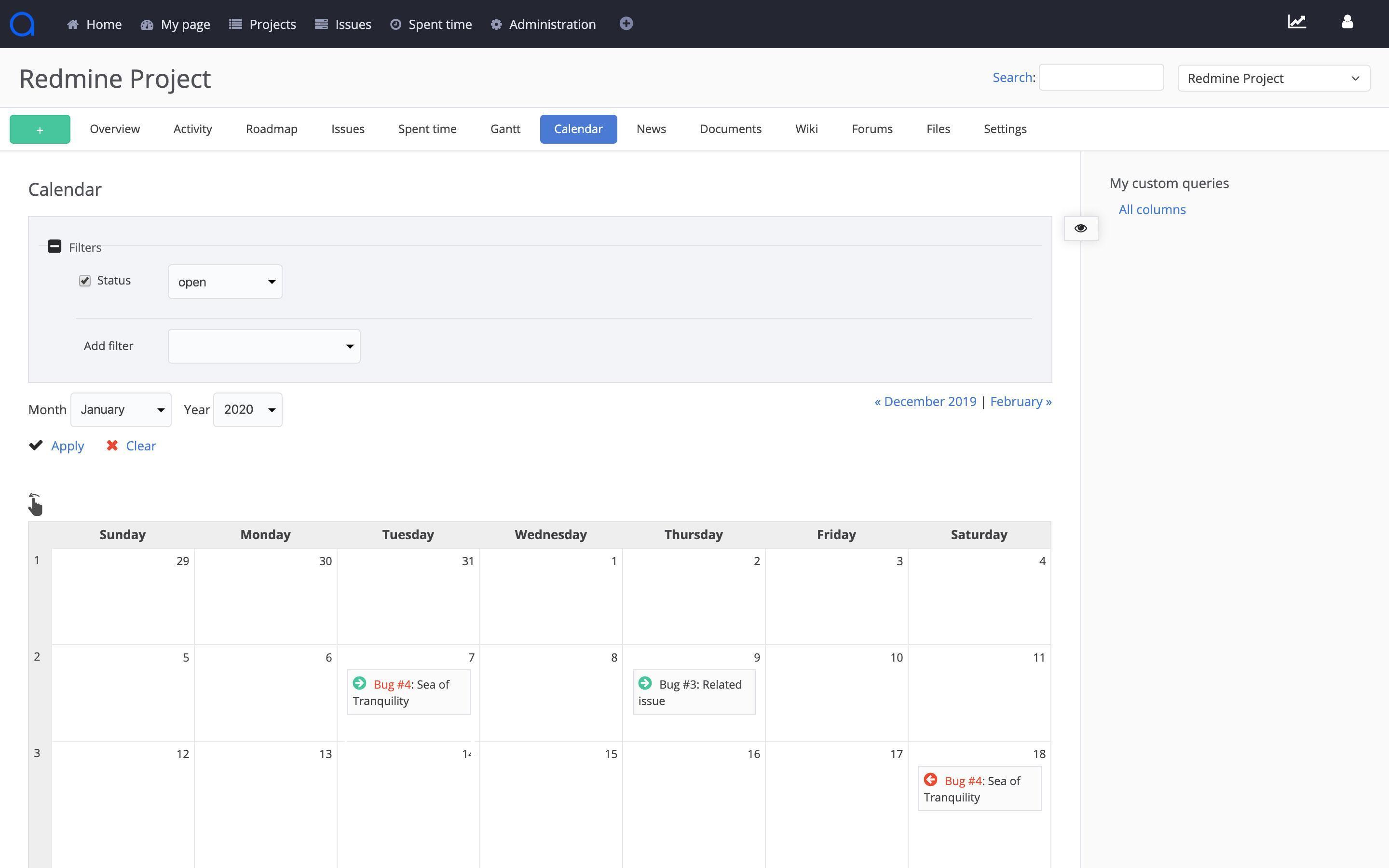Open Bug #4 link on January 18

pos(963,781)
